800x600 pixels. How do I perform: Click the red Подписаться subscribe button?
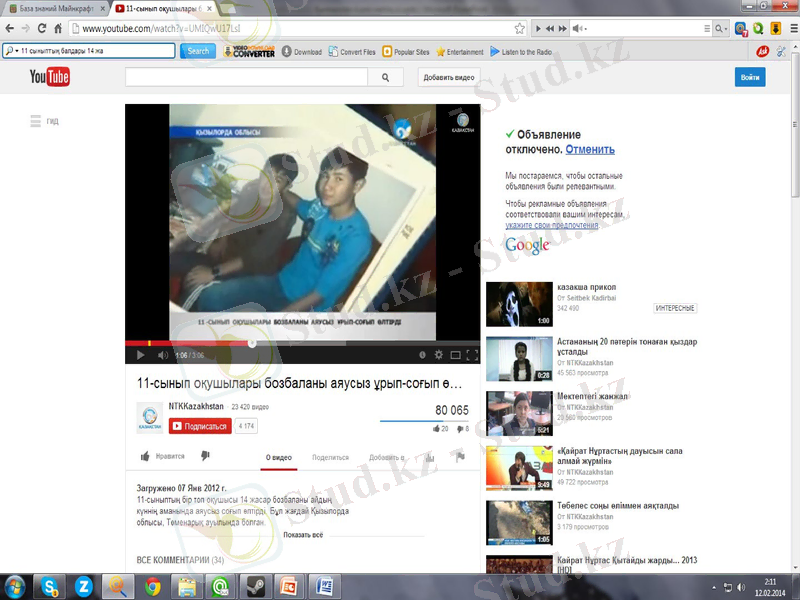pyautogui.click(x=200, y=426)
